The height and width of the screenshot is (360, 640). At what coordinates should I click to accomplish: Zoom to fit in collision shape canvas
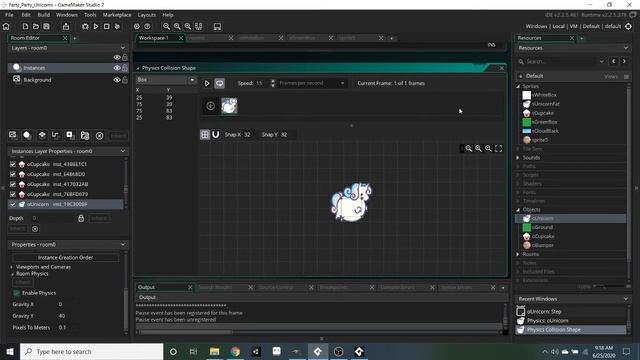(498, 149)
